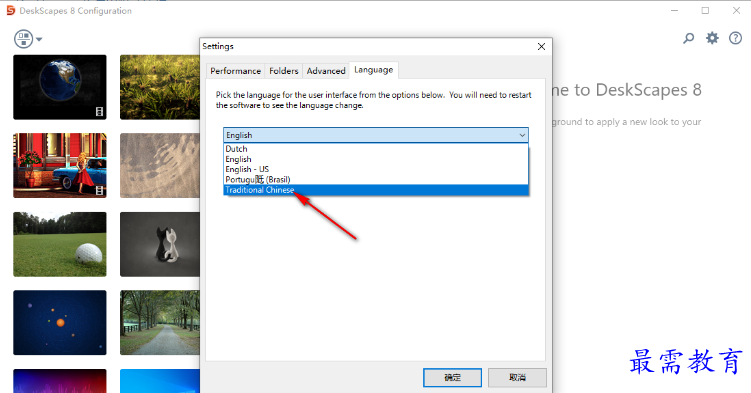This screenshot has width=751, height=393.
Task: Select the Language tab
Action: [374, 70]
